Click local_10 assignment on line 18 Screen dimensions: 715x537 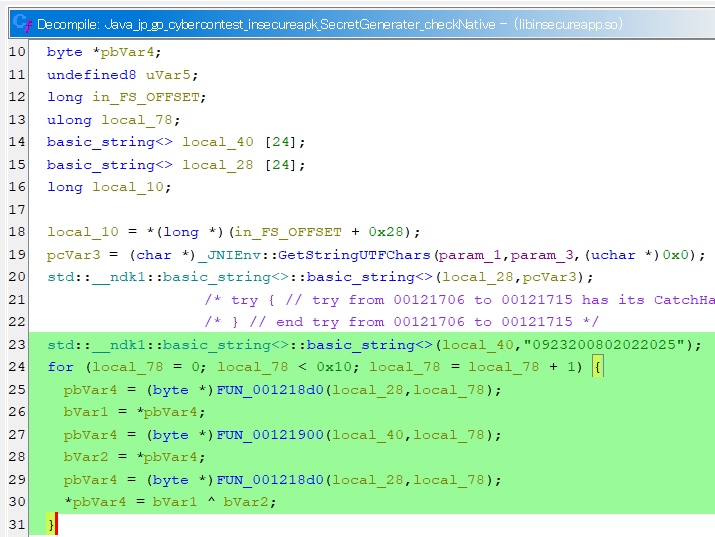click(x=83, y=232)
